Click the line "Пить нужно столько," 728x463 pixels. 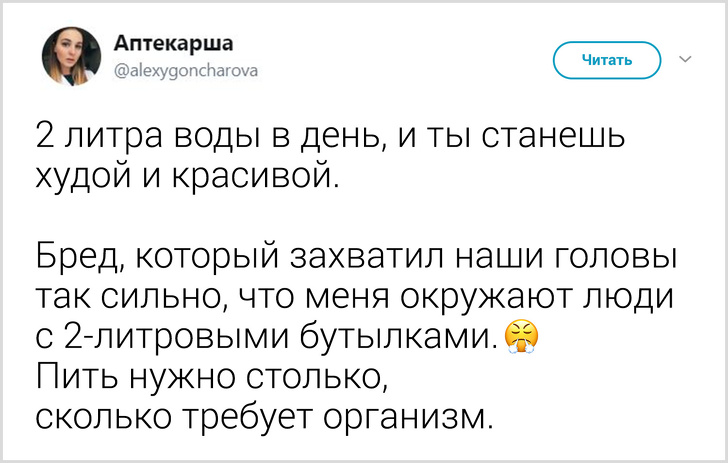pyautogui.click(x=210, y=379)
